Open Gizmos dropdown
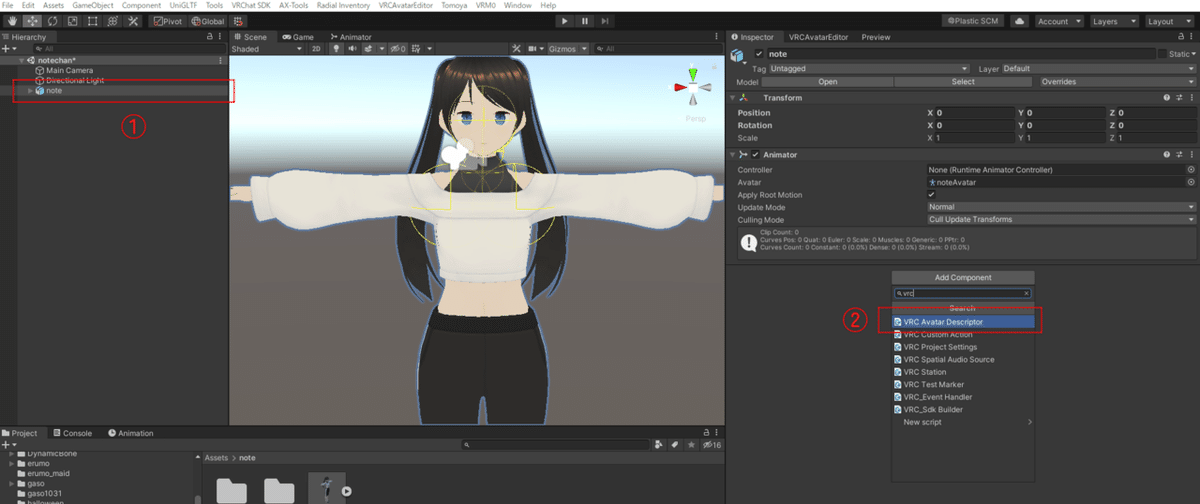Screen dimensions: 1200x504 click(568, 48)
